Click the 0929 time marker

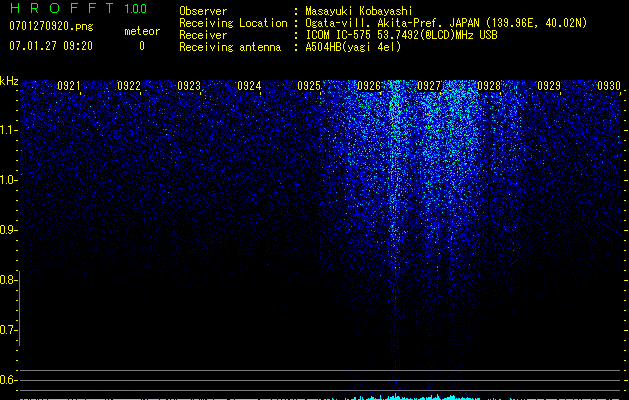click(549, 86)
